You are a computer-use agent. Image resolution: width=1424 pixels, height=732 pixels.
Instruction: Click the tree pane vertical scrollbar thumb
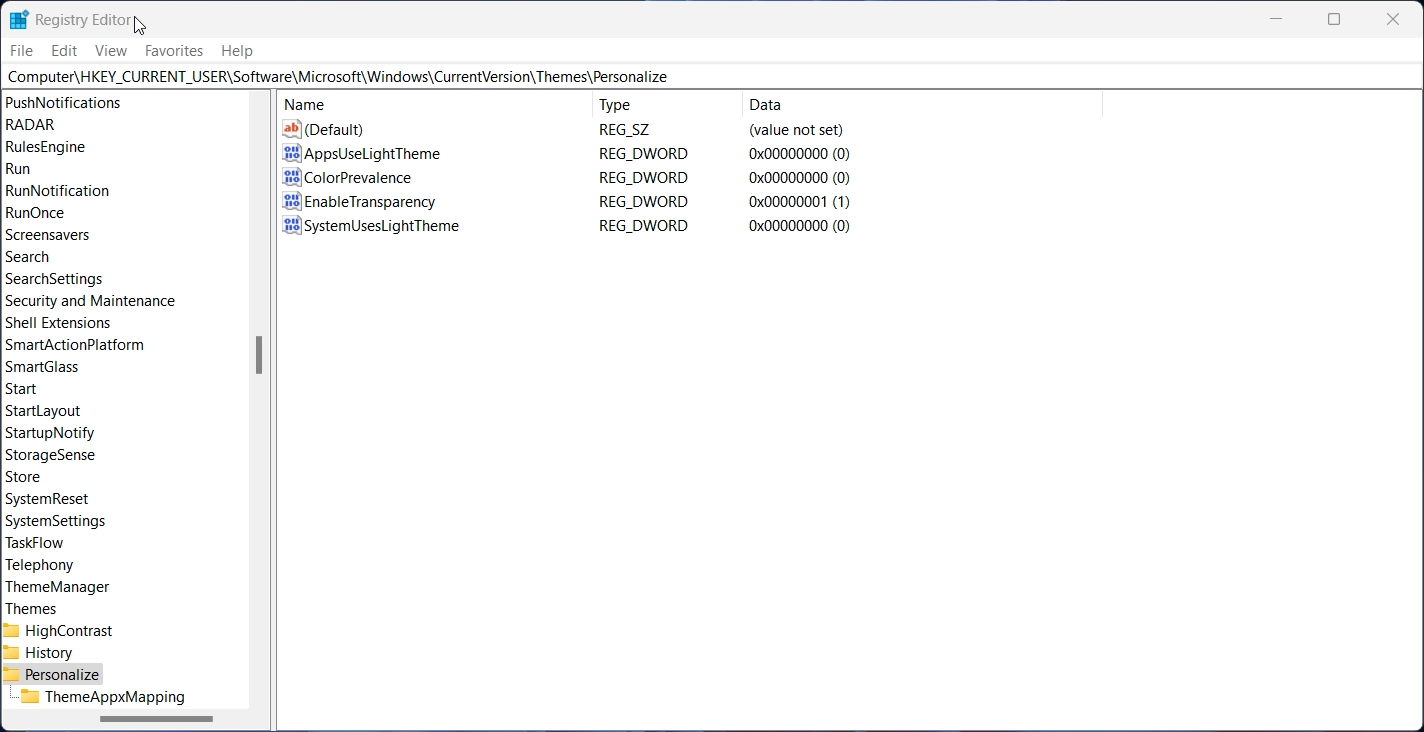click(259, 355)
